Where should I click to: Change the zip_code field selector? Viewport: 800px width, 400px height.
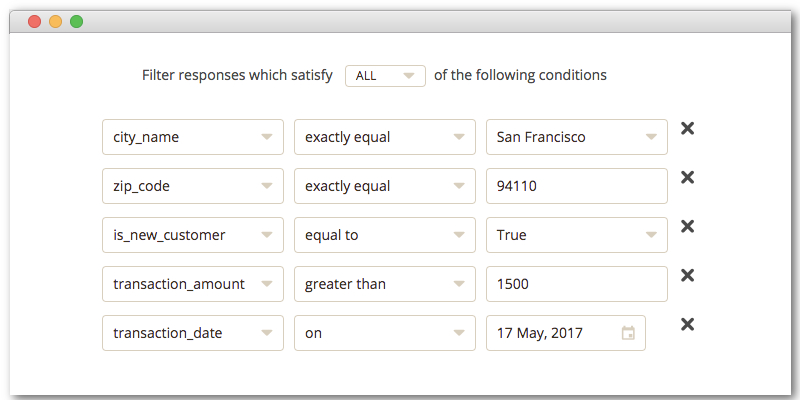click(193, 186)
